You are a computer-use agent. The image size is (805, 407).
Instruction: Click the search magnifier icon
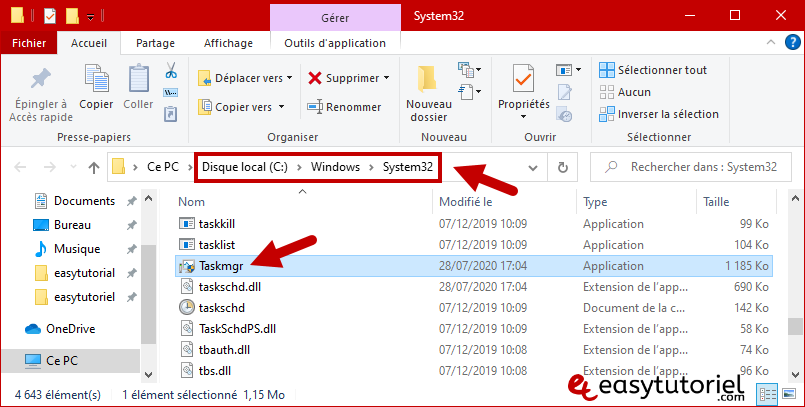611,167
